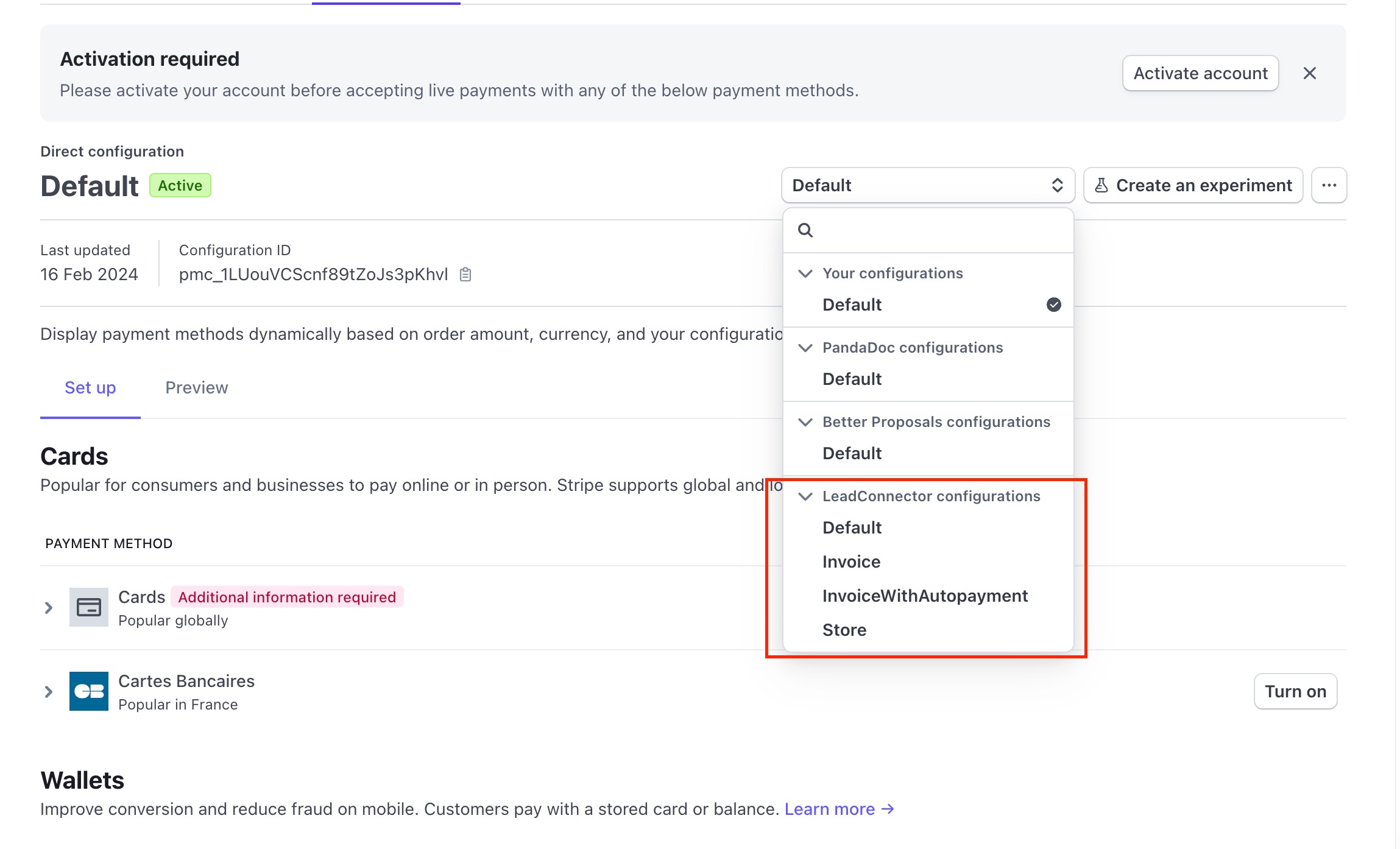Collapse the LeadConnector configurations group
Viewport: 1400px width, 849px height.
click(805, 496)
